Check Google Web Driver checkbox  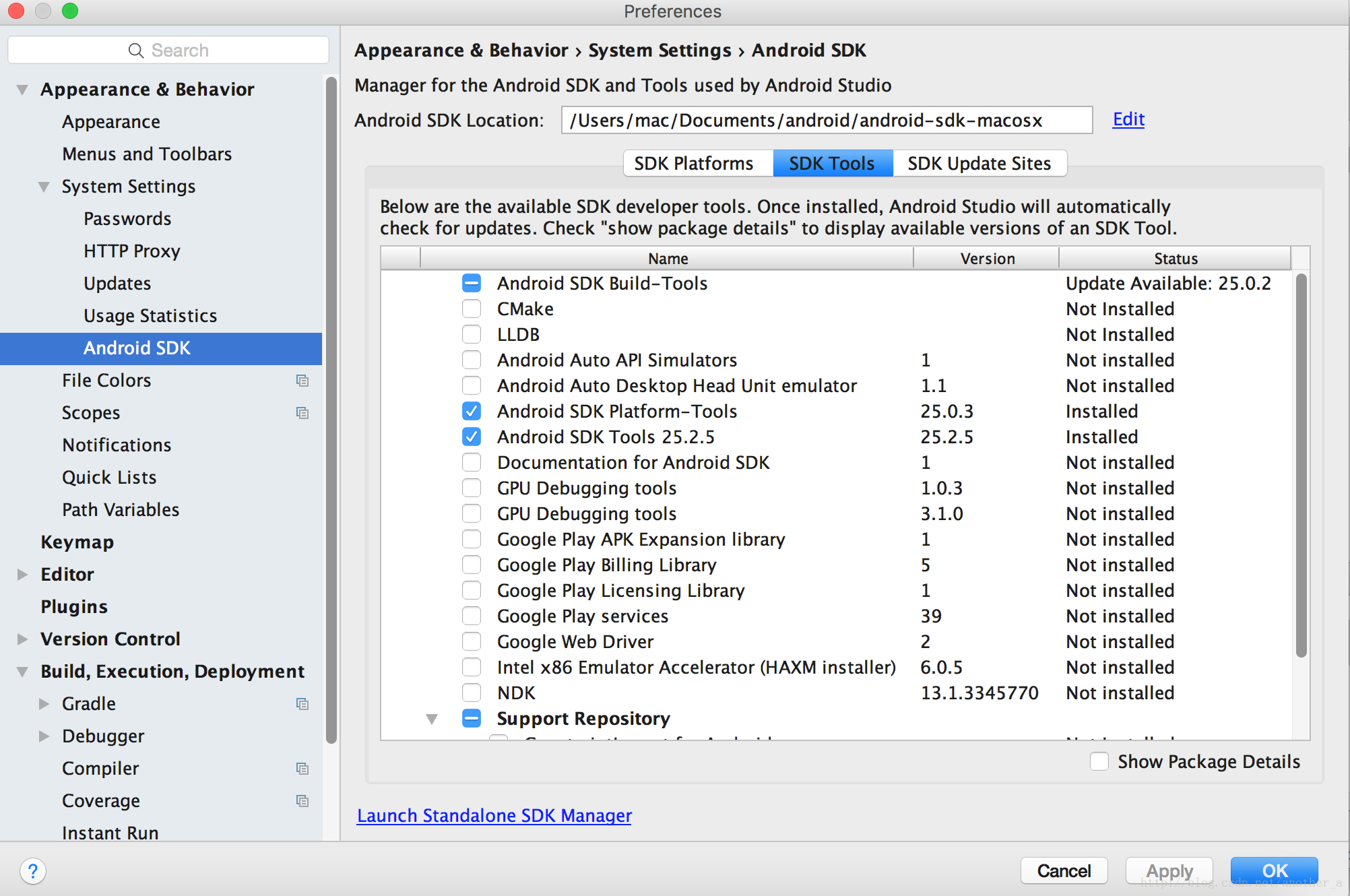472,641
